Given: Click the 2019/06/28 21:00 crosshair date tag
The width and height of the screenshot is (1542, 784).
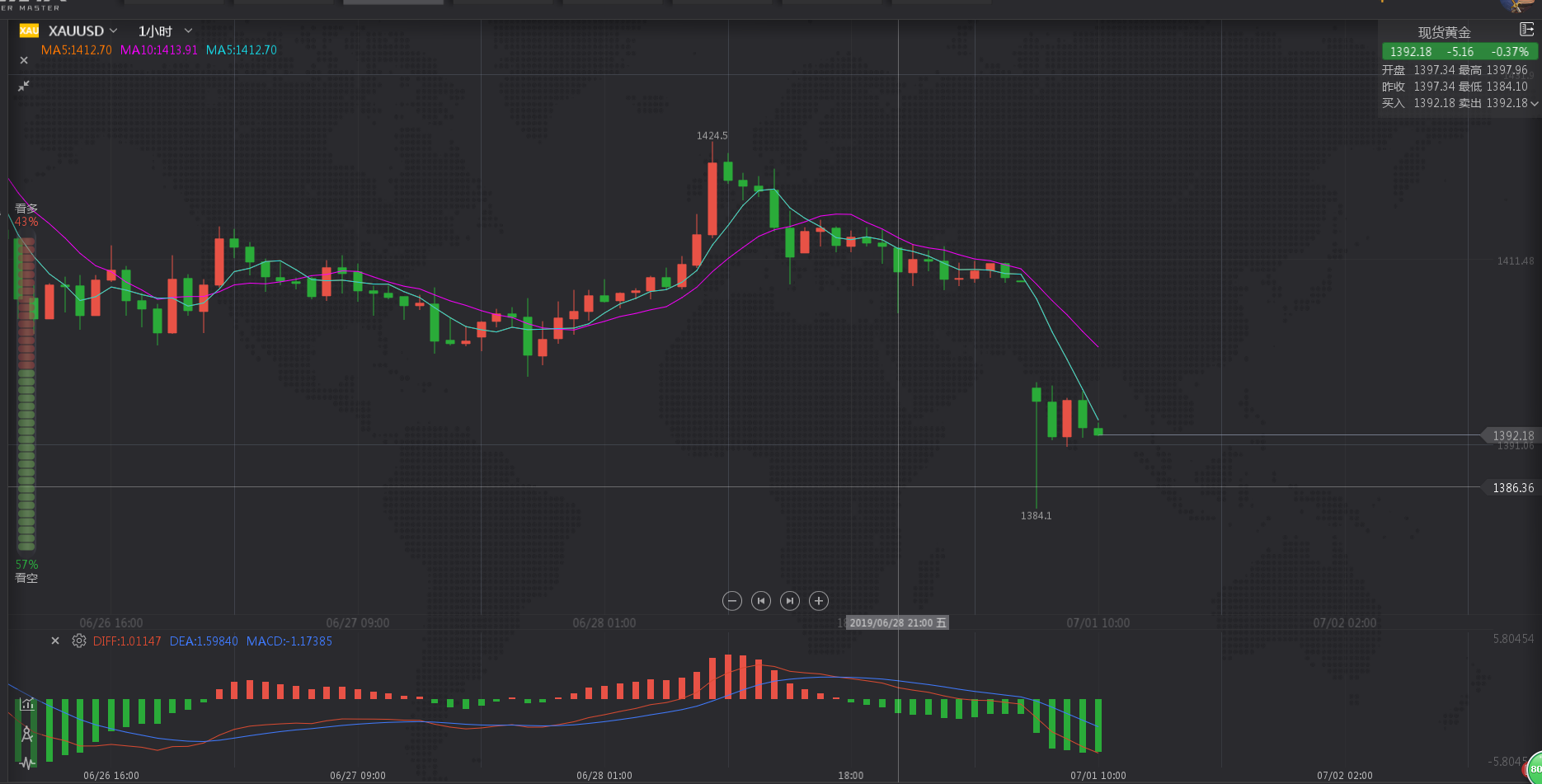Looking at the screenshot, I should (898, 622).
